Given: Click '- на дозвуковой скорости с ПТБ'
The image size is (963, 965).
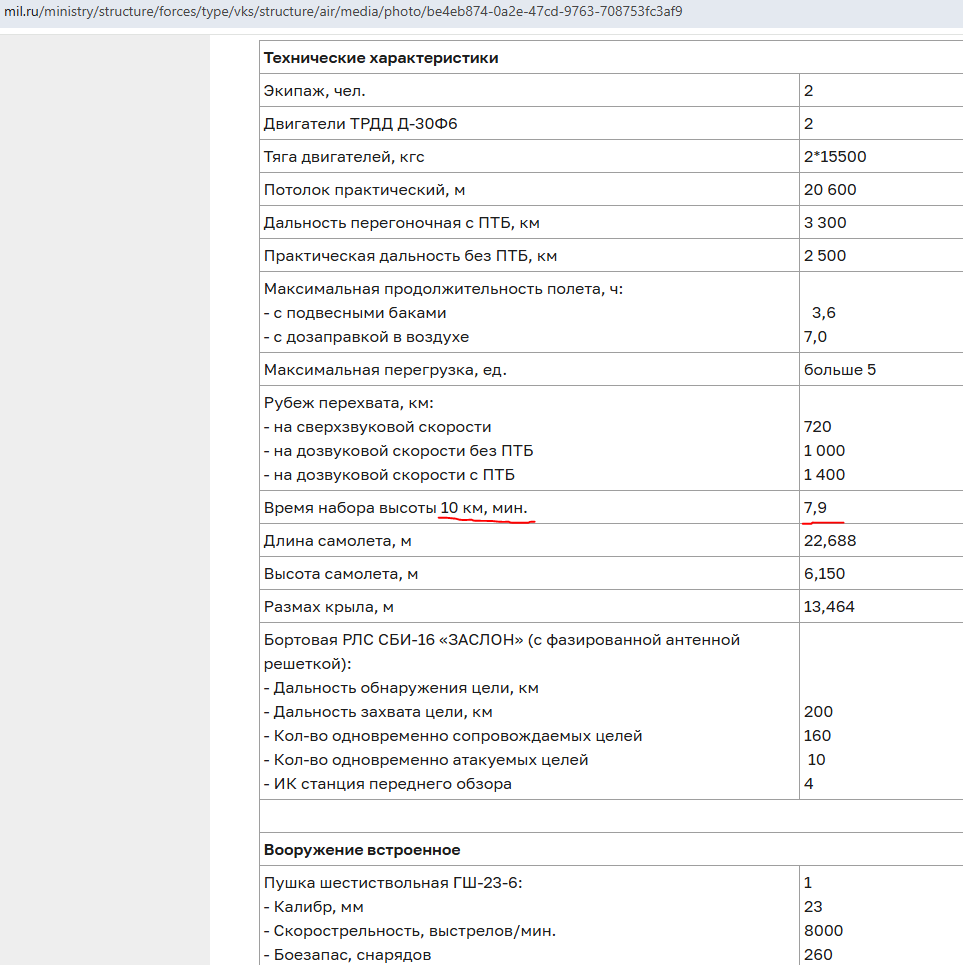Looking at the screenshot, I should tap(390, 475).
